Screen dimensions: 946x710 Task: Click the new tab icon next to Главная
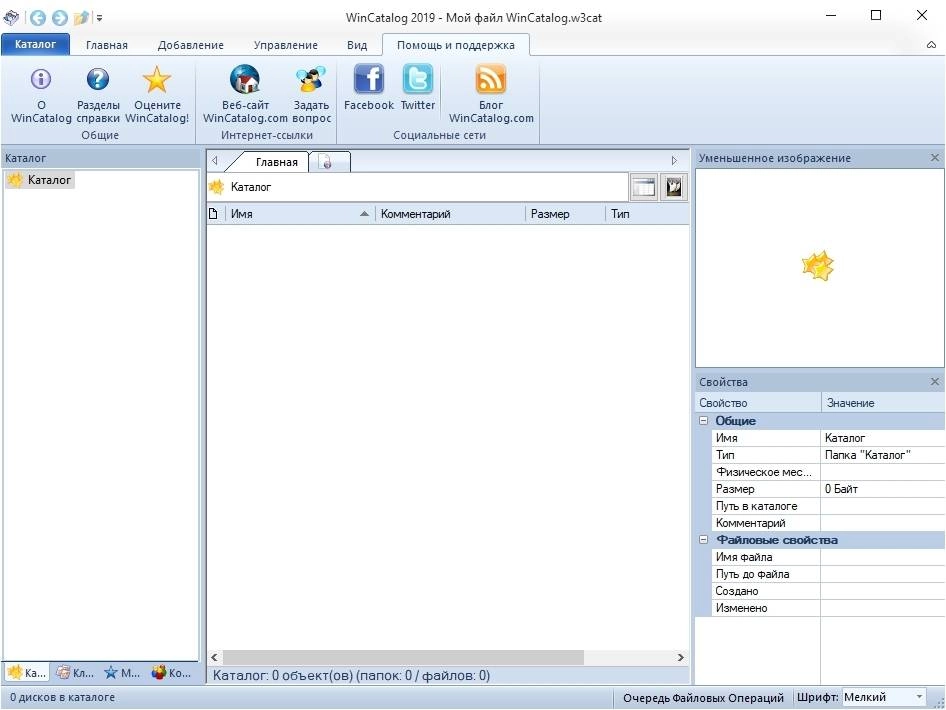[x=326, y=162]
